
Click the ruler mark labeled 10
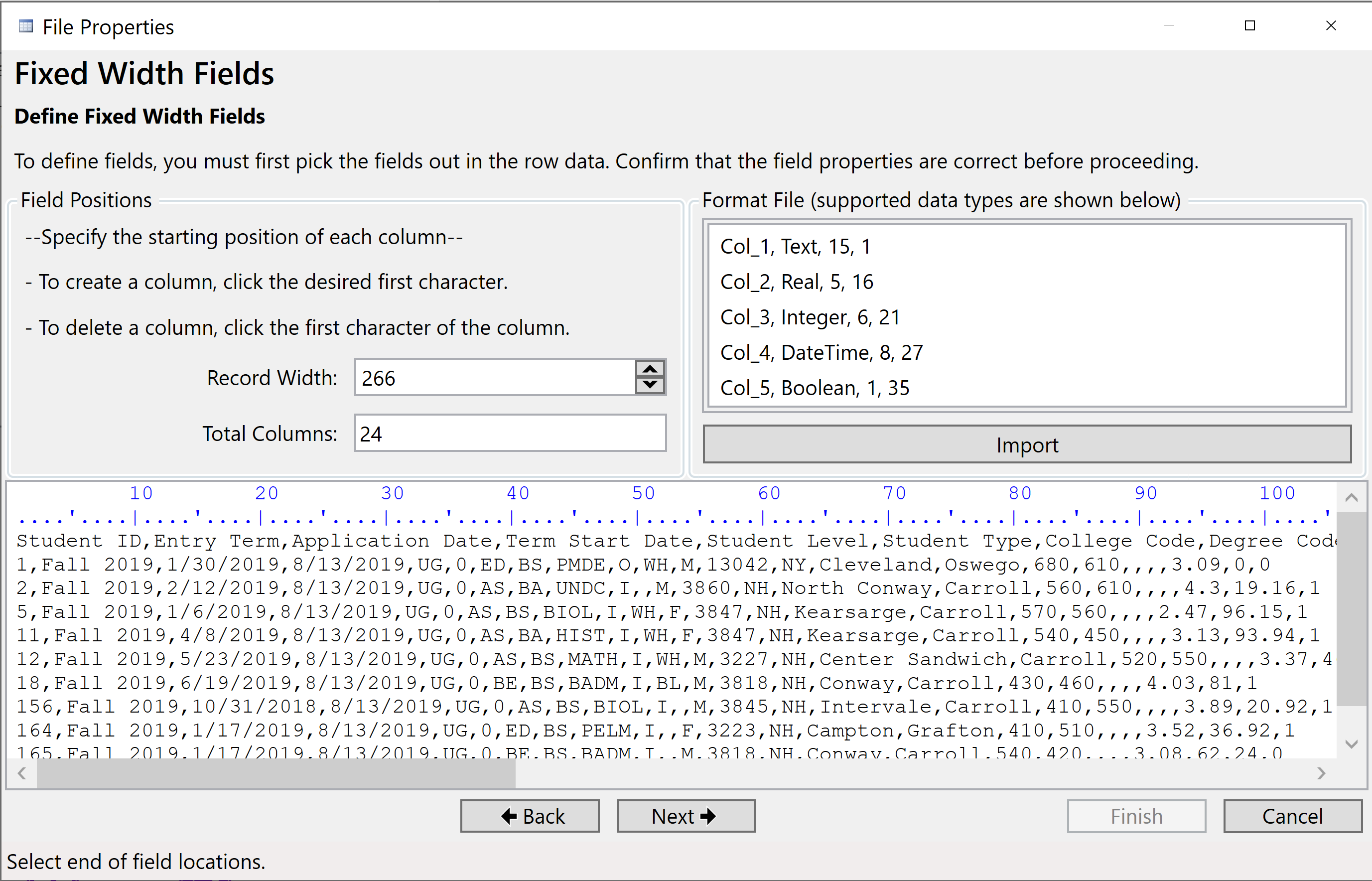140,493
